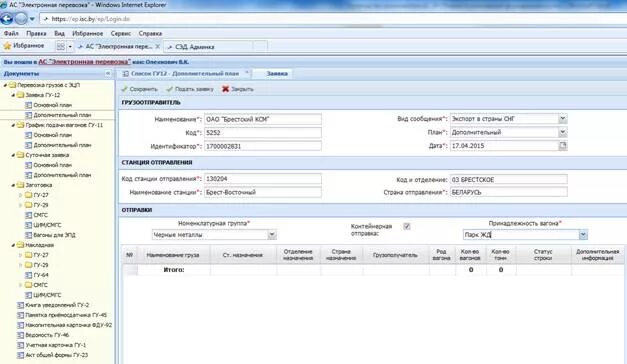The image size is (627, 364).
Task: Collapse the Документы side panel
Action: (108, 74)
